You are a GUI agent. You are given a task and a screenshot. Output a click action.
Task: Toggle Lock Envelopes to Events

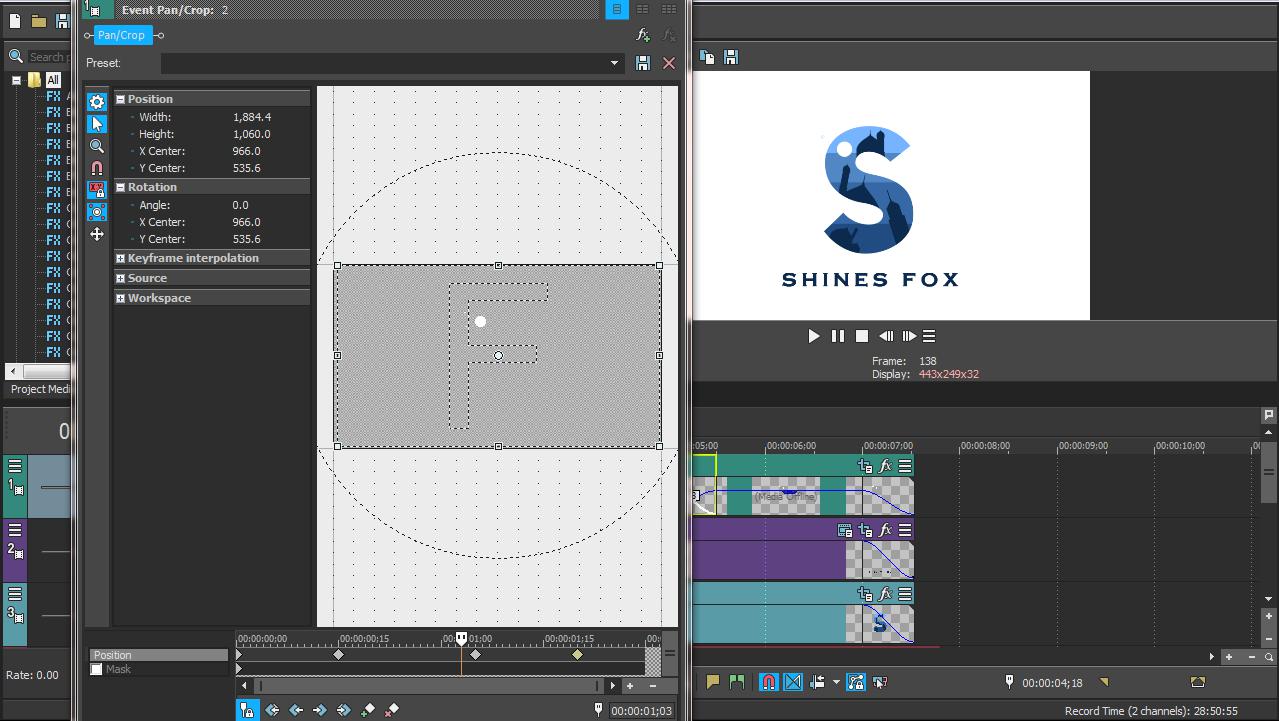click(x=856, y=681)
